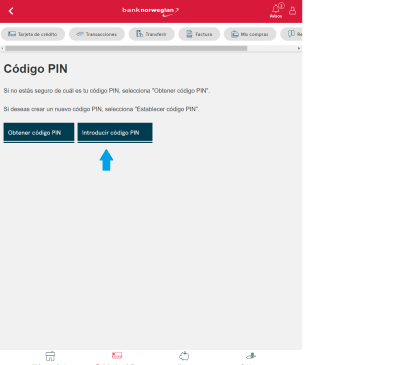Screen dimensions: 400x365
Task: Click the Bank Norwegian logo
Action: pos(151,11)
